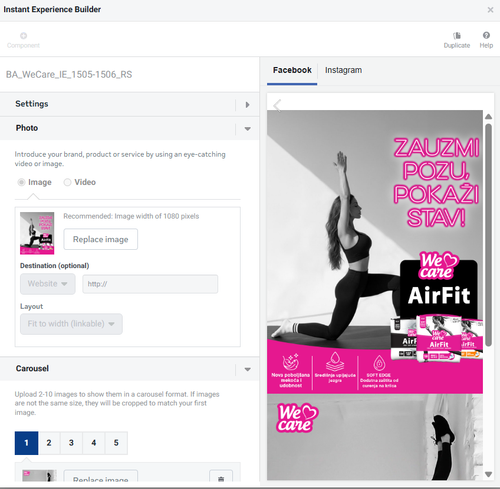Screen dimensions: 500x489
Task: Click the Carousel section header
Action: [x=130, y=369]
